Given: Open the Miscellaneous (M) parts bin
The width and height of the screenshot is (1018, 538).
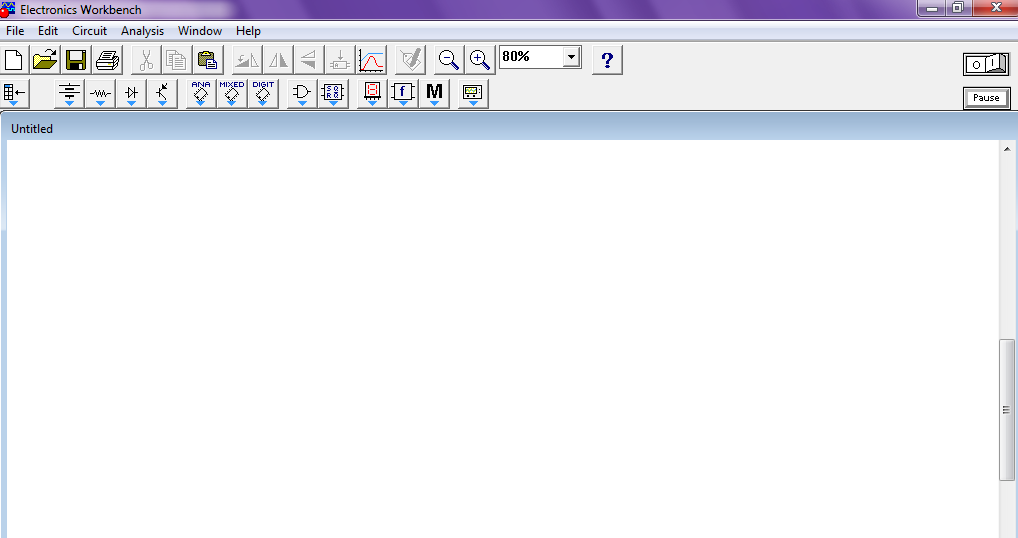Looking at the screenshot, I should pos(434,94).
